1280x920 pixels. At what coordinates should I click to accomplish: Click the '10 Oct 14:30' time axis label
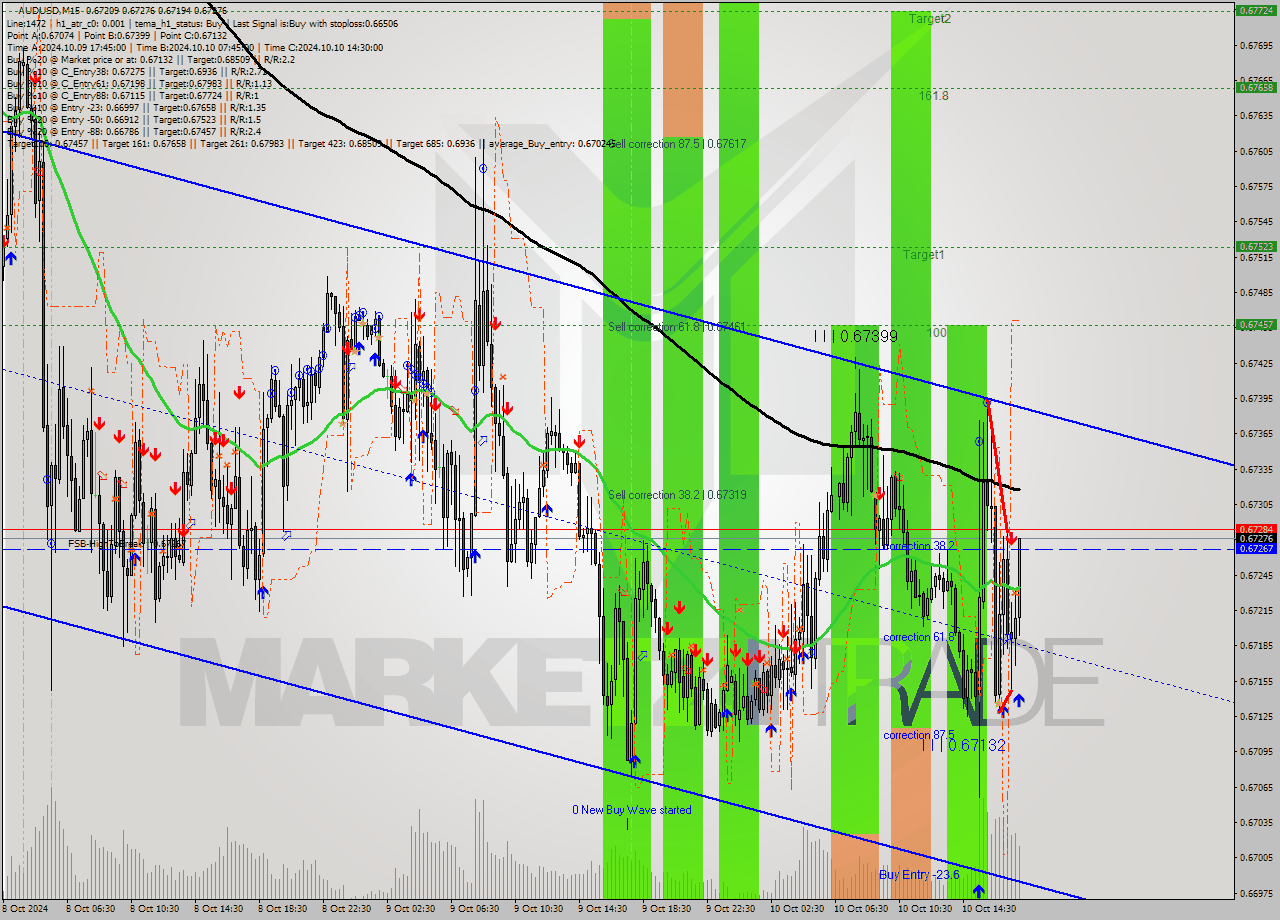(x=988, y=909)
